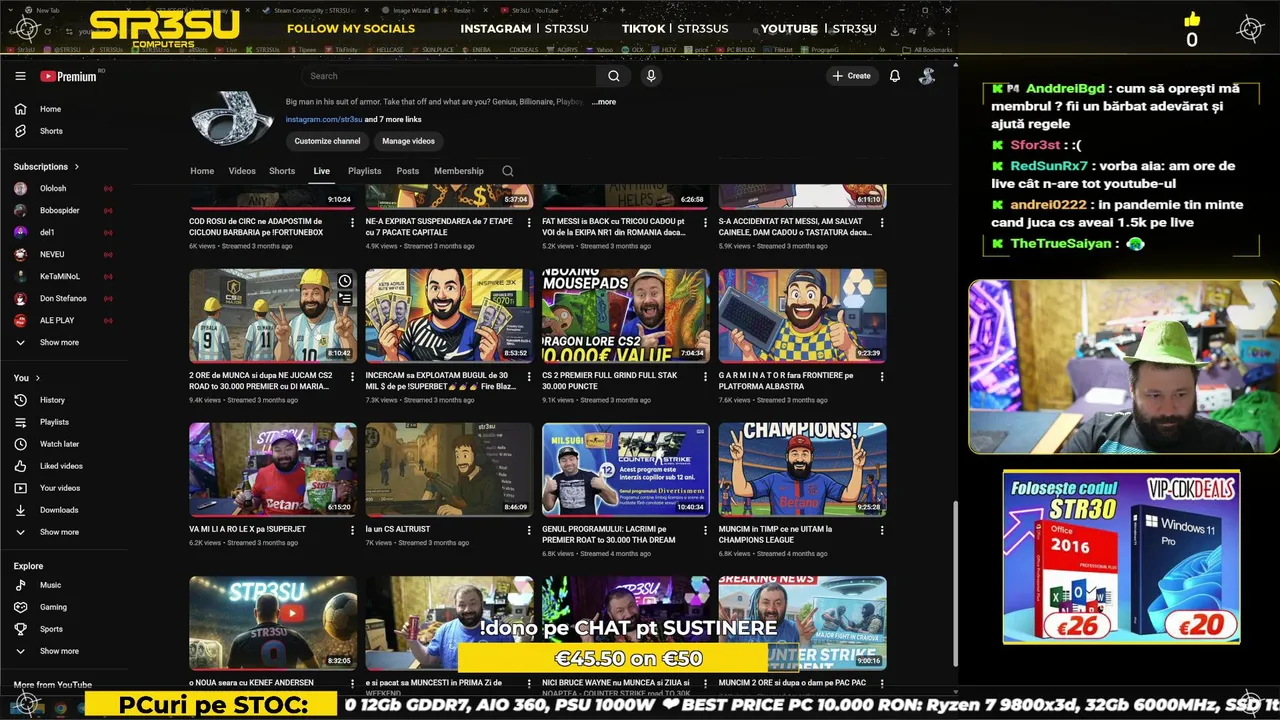
Task: Click the YouTube Premium logo
Action: click(x=68, y=76)
